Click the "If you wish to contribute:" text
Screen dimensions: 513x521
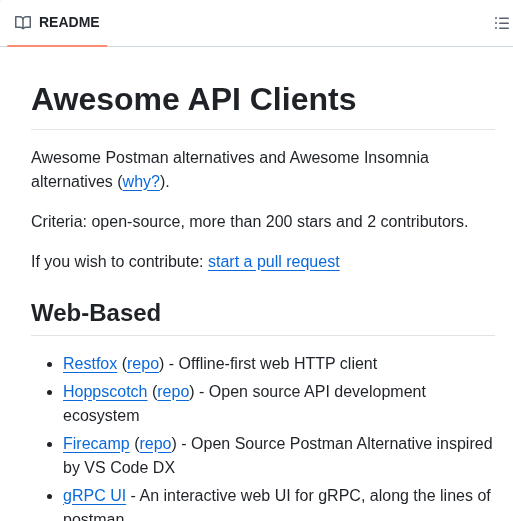click(117, 262)
